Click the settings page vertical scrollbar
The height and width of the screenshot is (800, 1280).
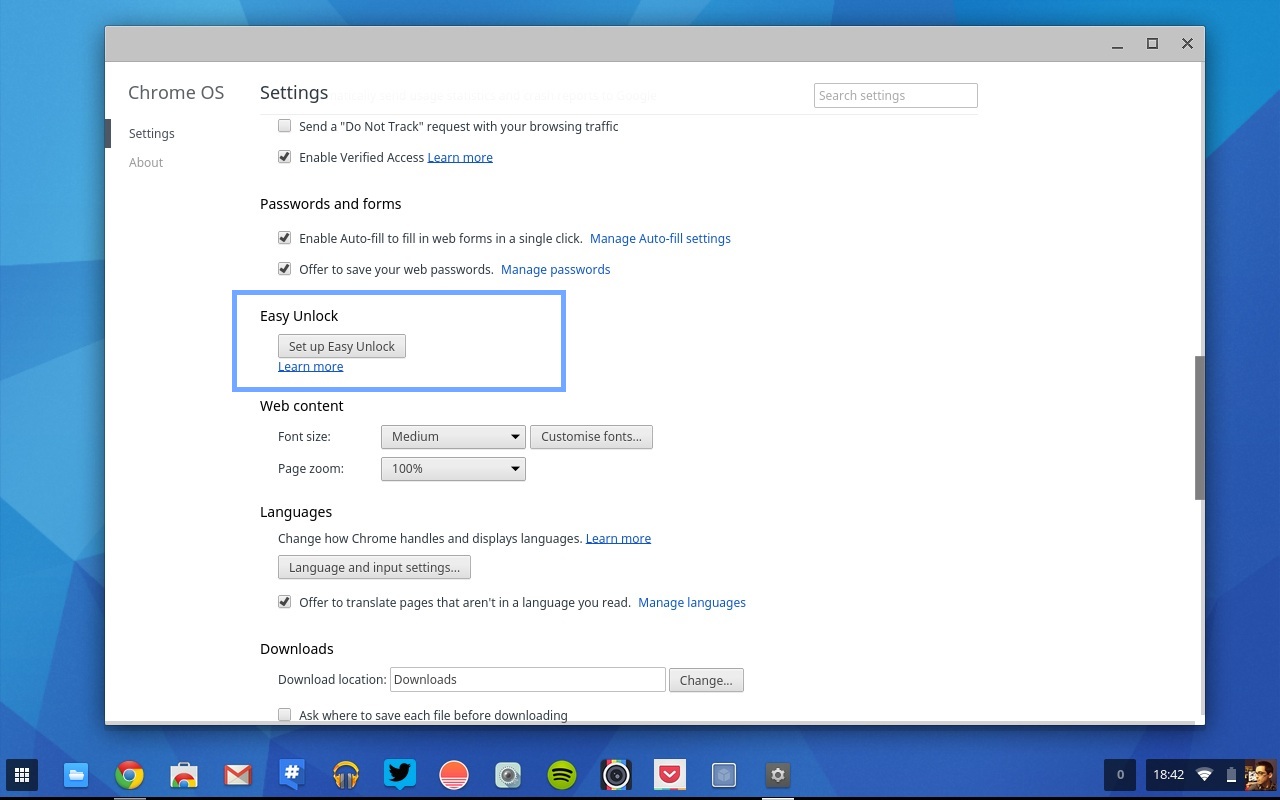(1199, 427)
